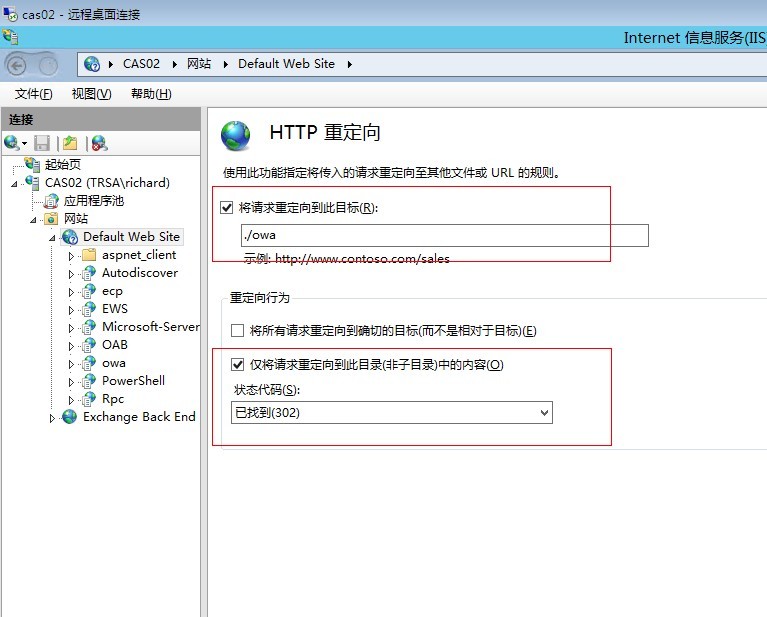Open dropdown arrow after CAS02 in breadcrumb

174,65
